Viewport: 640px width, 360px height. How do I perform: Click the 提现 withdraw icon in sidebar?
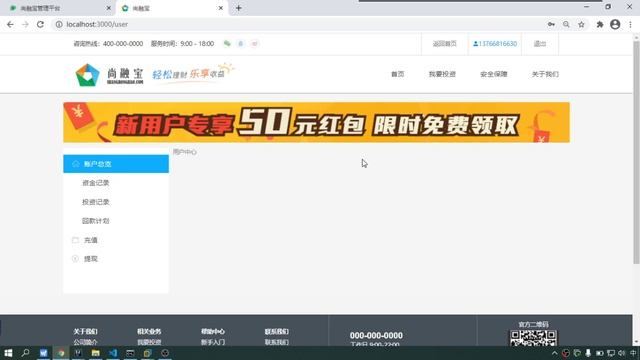(75, 258)
